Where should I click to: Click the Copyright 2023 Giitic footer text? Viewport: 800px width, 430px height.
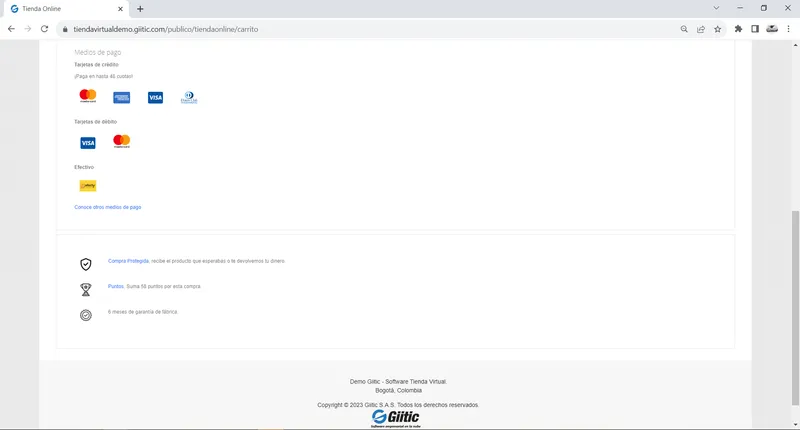tap(398, 405)
